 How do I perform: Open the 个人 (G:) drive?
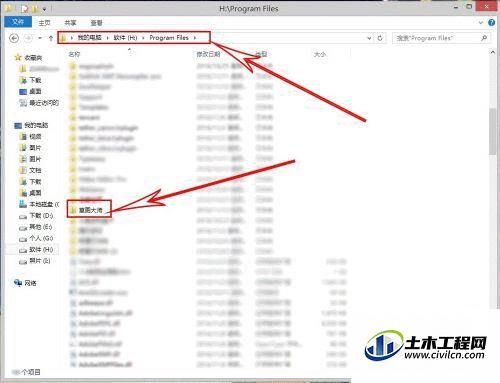pos(41,238)
